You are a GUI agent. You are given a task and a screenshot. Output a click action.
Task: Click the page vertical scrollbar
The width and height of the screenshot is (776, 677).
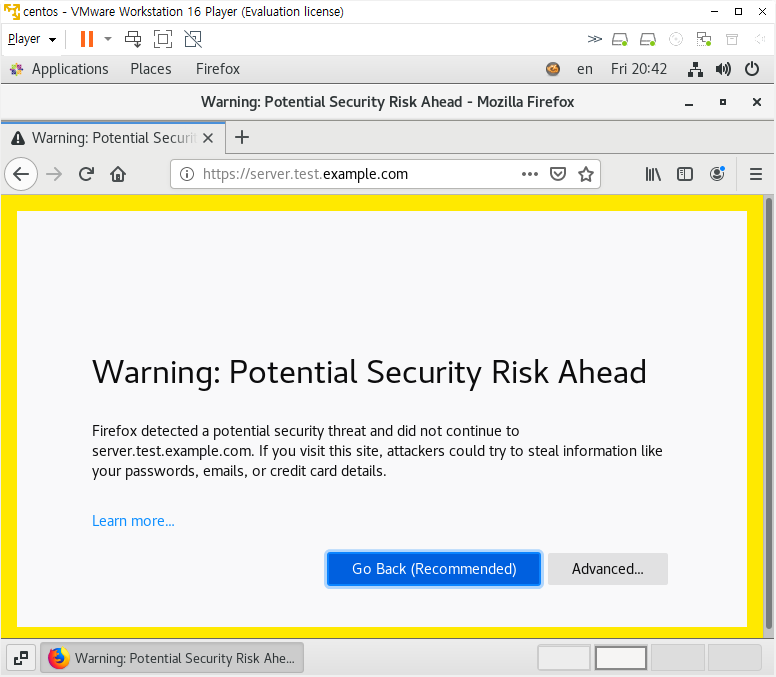(x=769, y=413)
